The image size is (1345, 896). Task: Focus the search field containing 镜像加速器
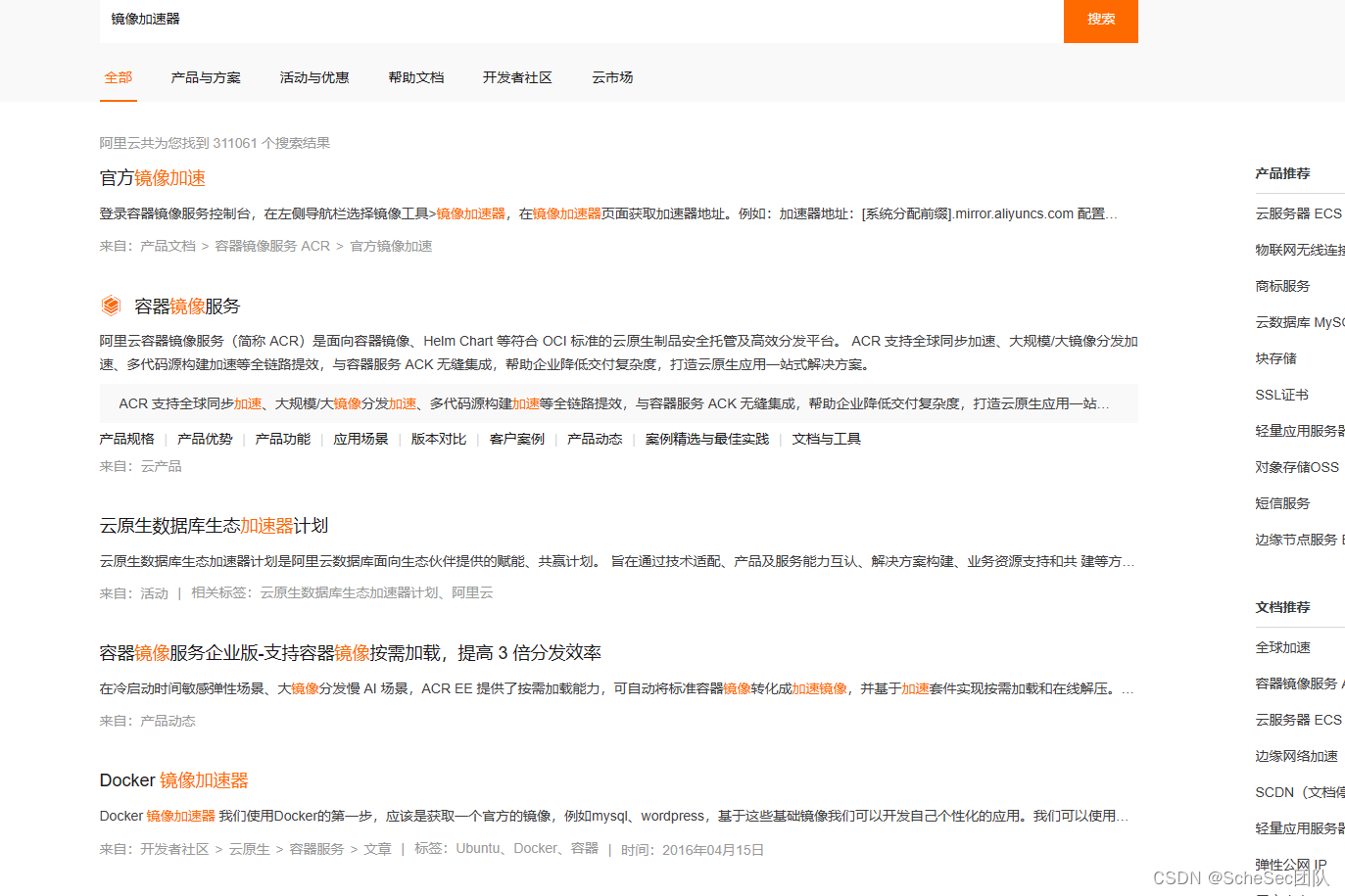(581, 20)
